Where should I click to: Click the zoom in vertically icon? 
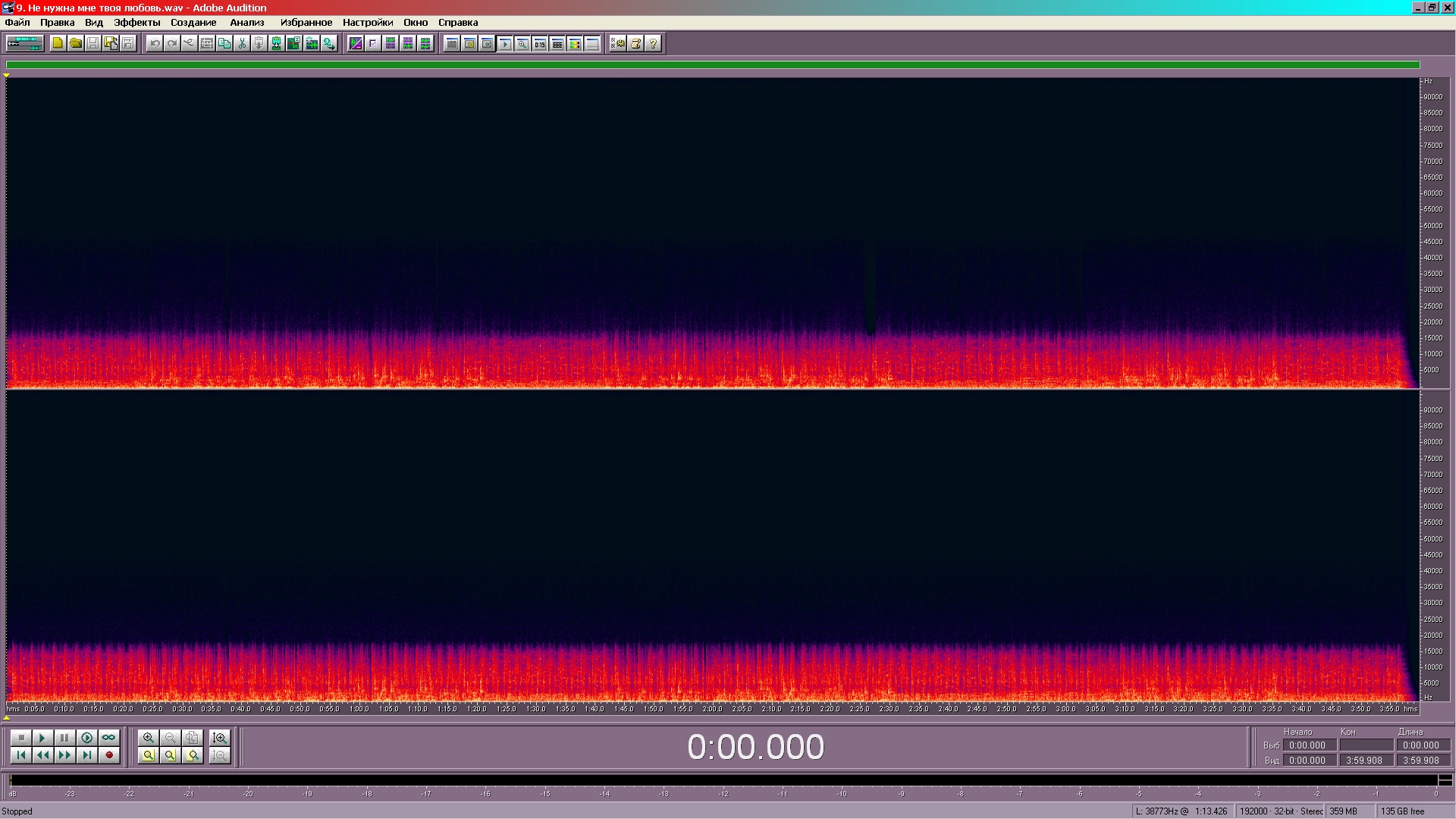(220, 738)
